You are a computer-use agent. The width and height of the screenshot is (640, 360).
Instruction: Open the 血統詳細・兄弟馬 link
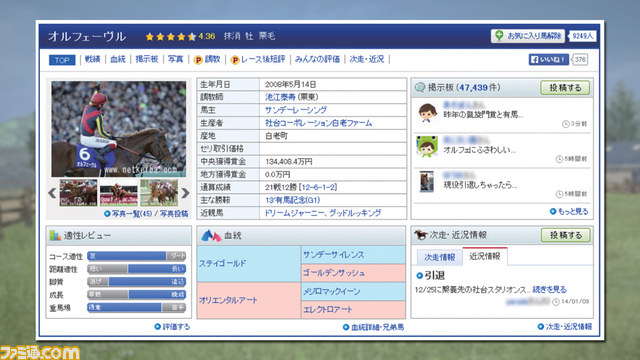point(373,327)
